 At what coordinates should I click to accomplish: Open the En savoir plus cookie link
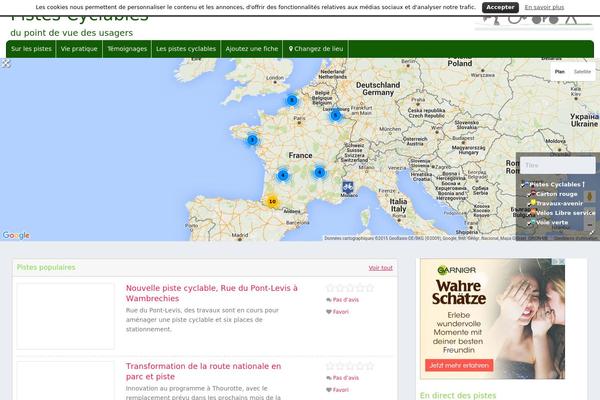point(544,7)
